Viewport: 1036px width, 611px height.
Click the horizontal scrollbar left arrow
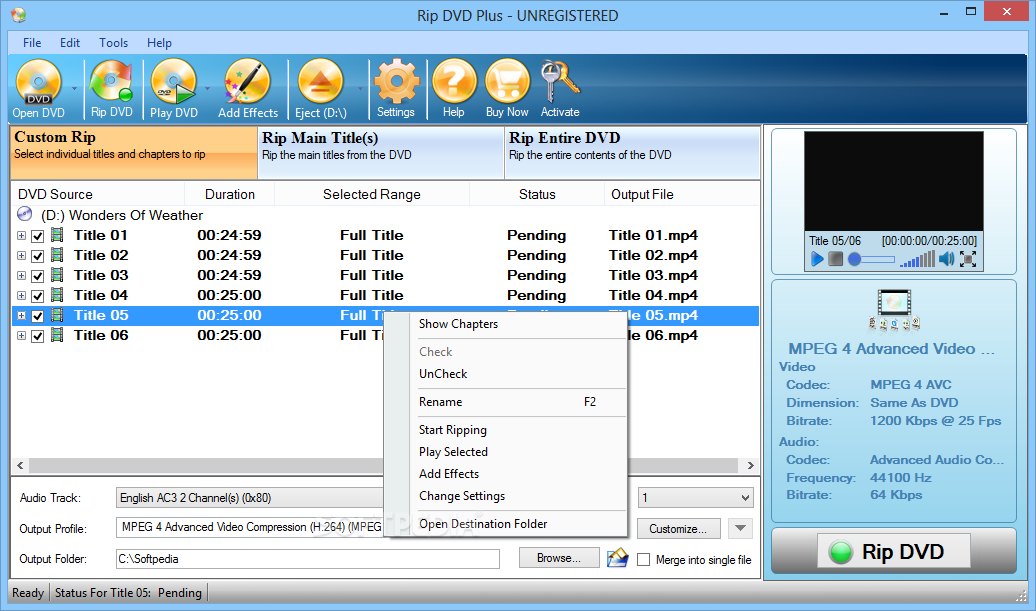click(x=20, y=465)
